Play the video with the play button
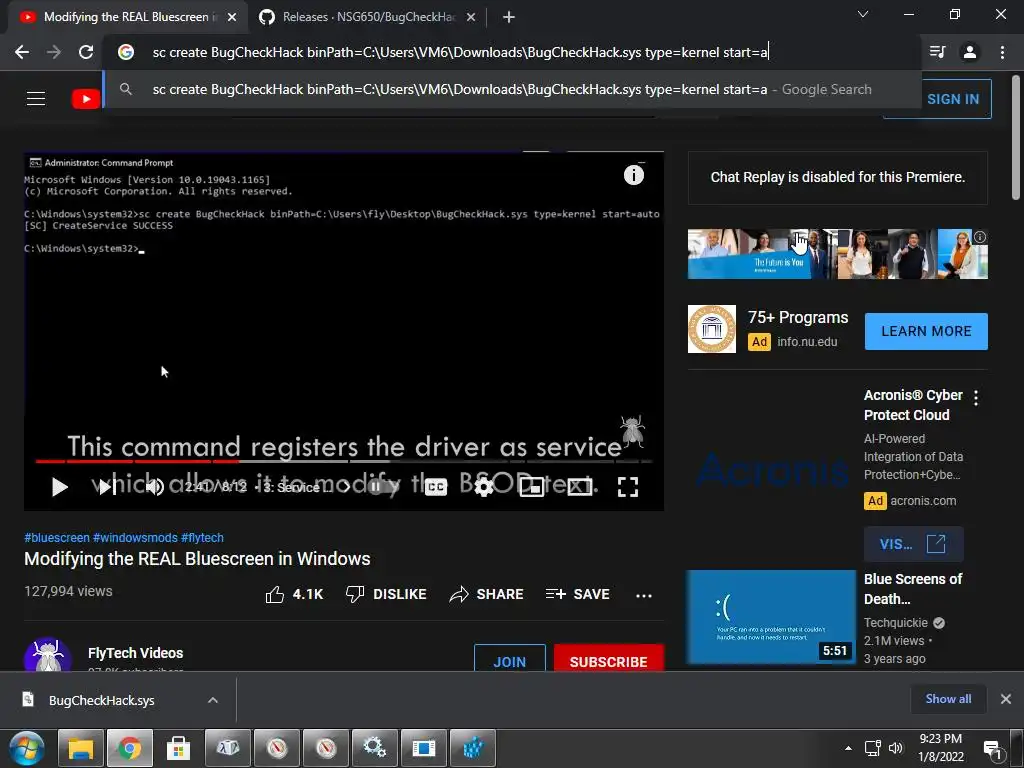Image resolution: width=1024 pixels, height=768 pixels. pos(59,487)
